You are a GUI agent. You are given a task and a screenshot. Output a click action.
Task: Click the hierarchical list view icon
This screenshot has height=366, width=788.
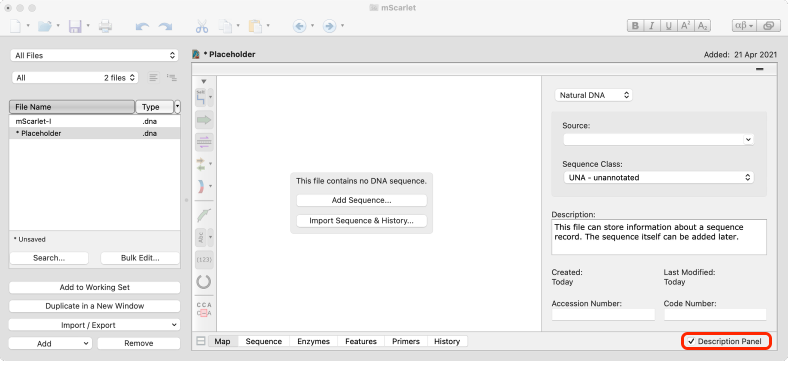172,77
